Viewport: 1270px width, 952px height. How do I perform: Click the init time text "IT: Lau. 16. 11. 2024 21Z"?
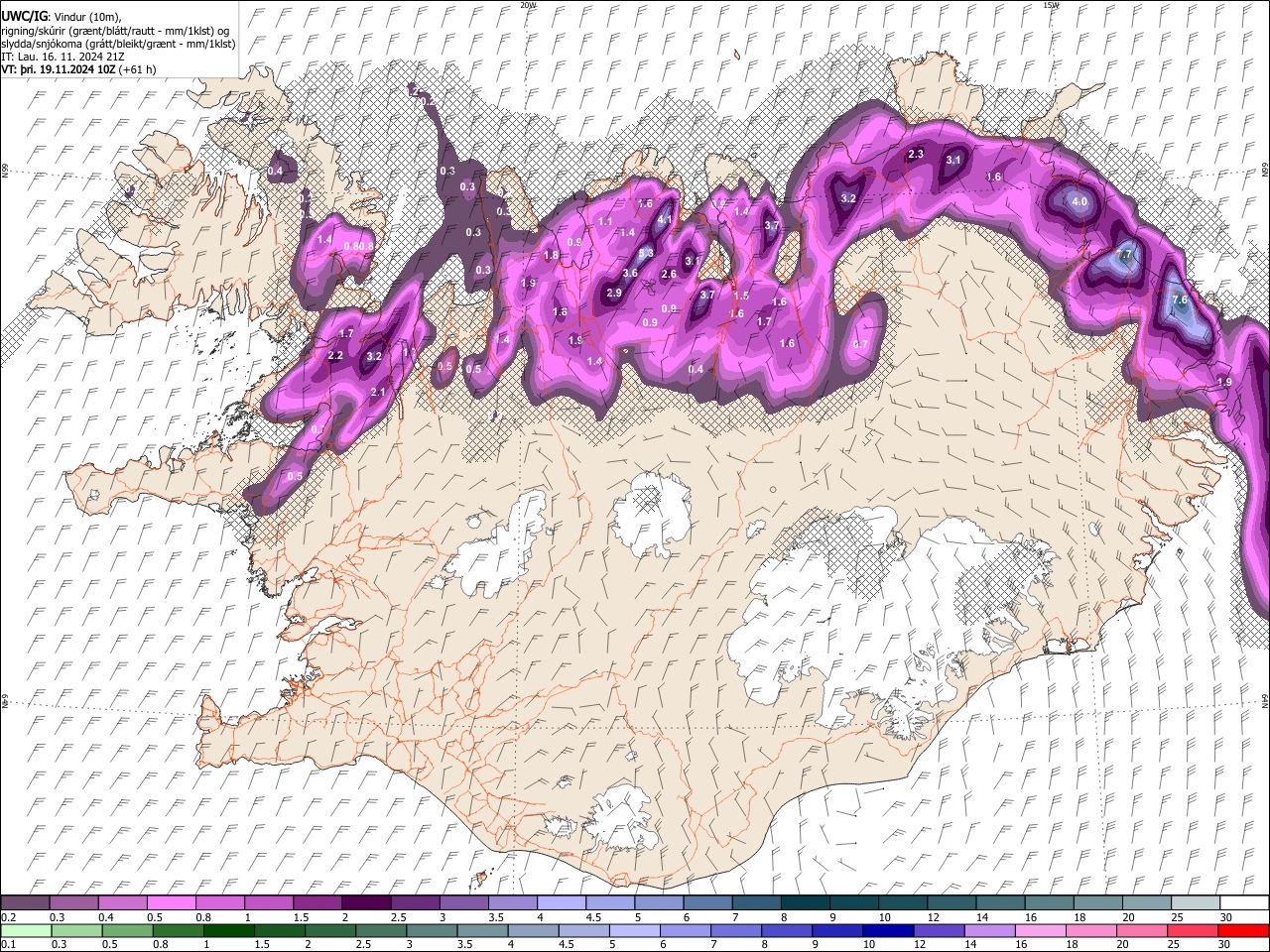coord(63,57)
